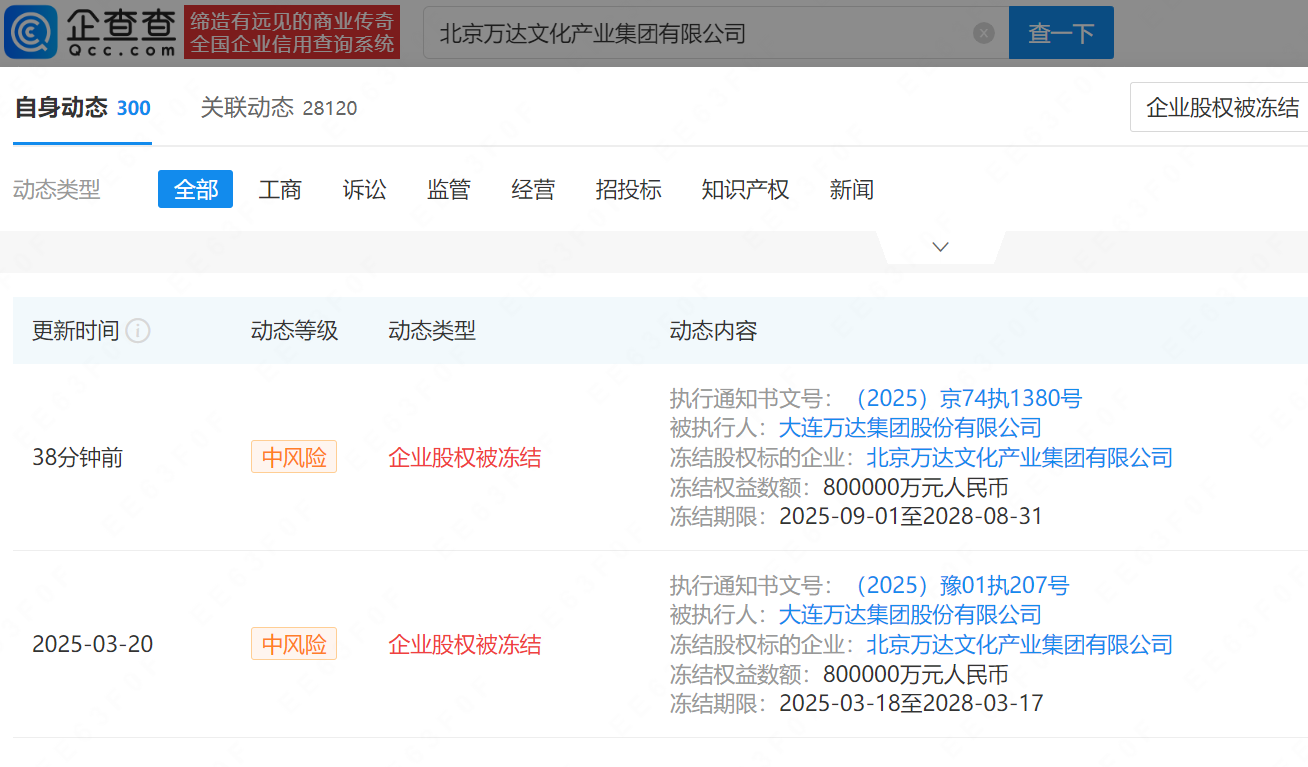Screen dimensions: 1308x767
Task: Click the info icon beside 更新时间
Action: [138, 331]
